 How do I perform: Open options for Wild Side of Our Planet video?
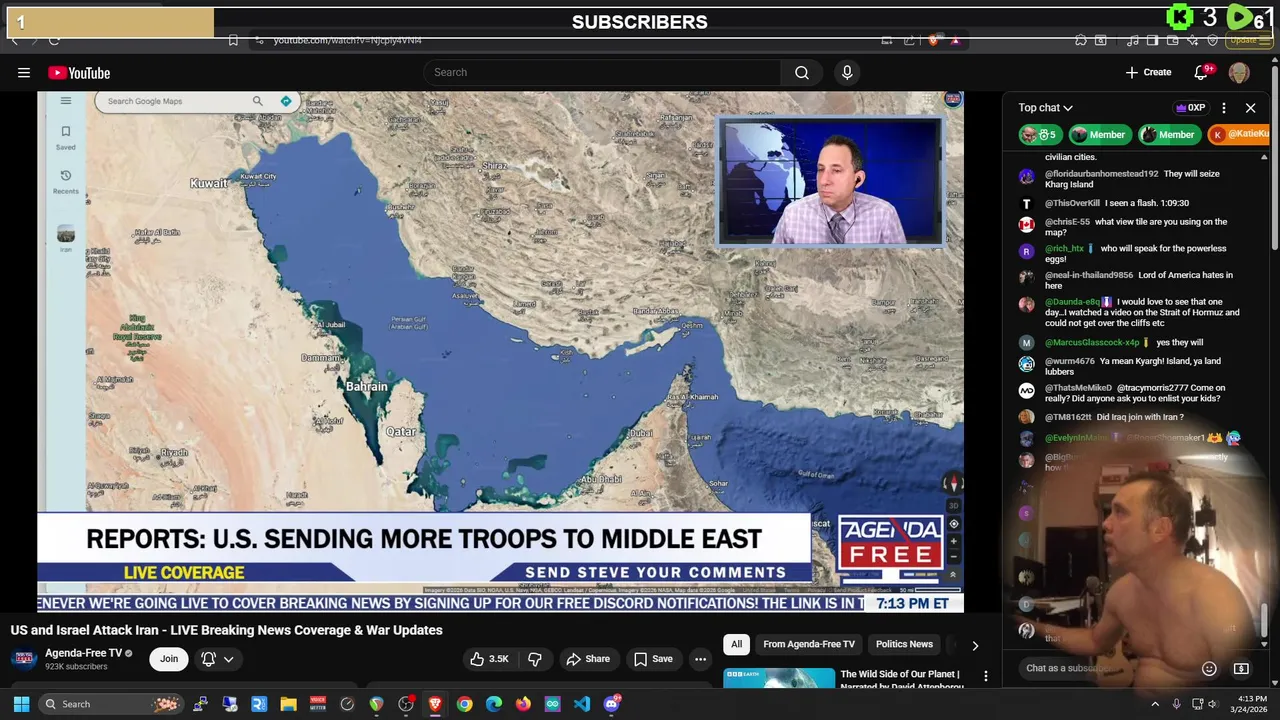[x=985, y=677]
